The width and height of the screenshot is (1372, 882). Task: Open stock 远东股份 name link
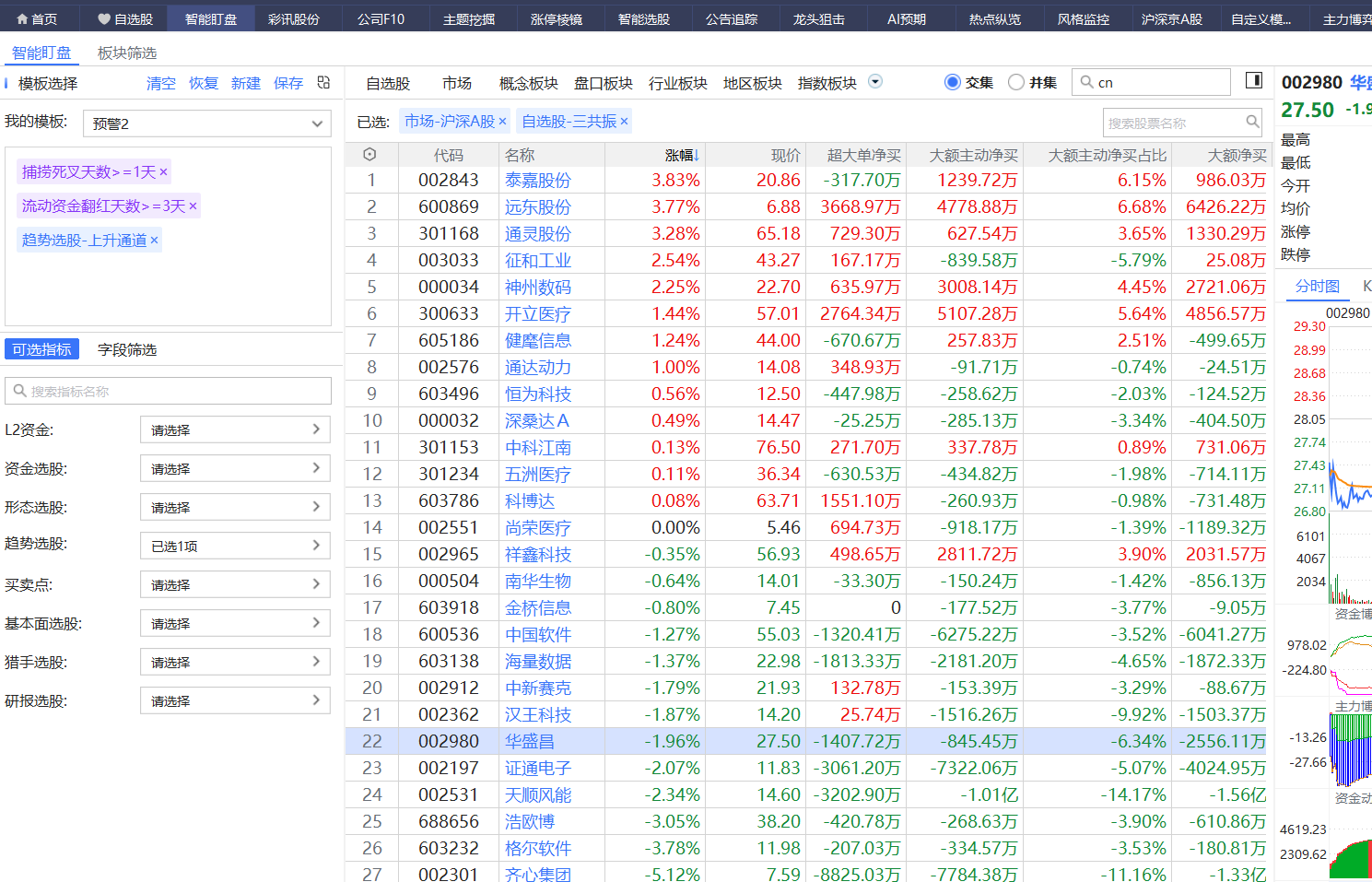click(x=538, y=207)
